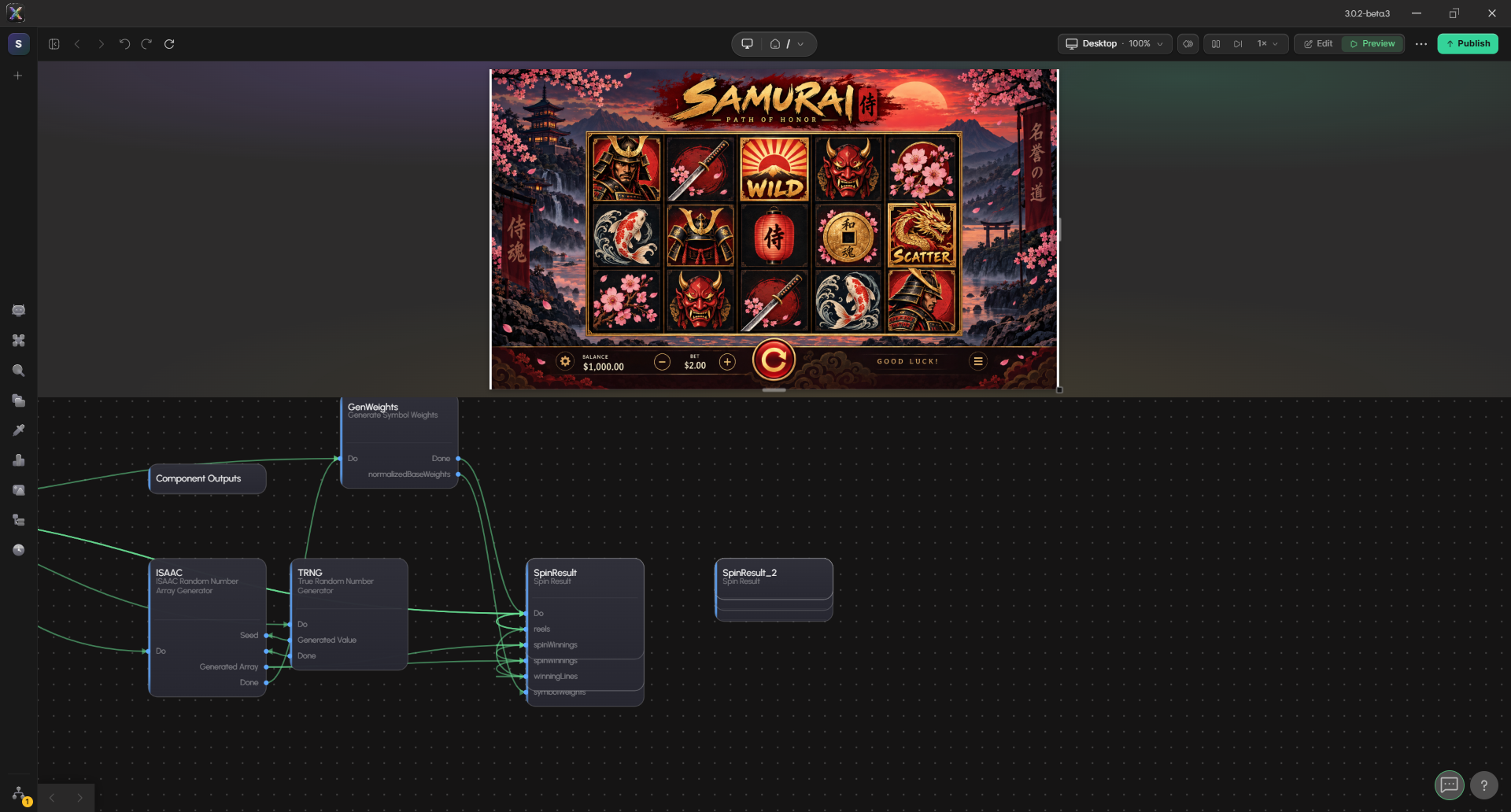
Task: Decrease the bet with minus button
Action: [x=663, y=362]
